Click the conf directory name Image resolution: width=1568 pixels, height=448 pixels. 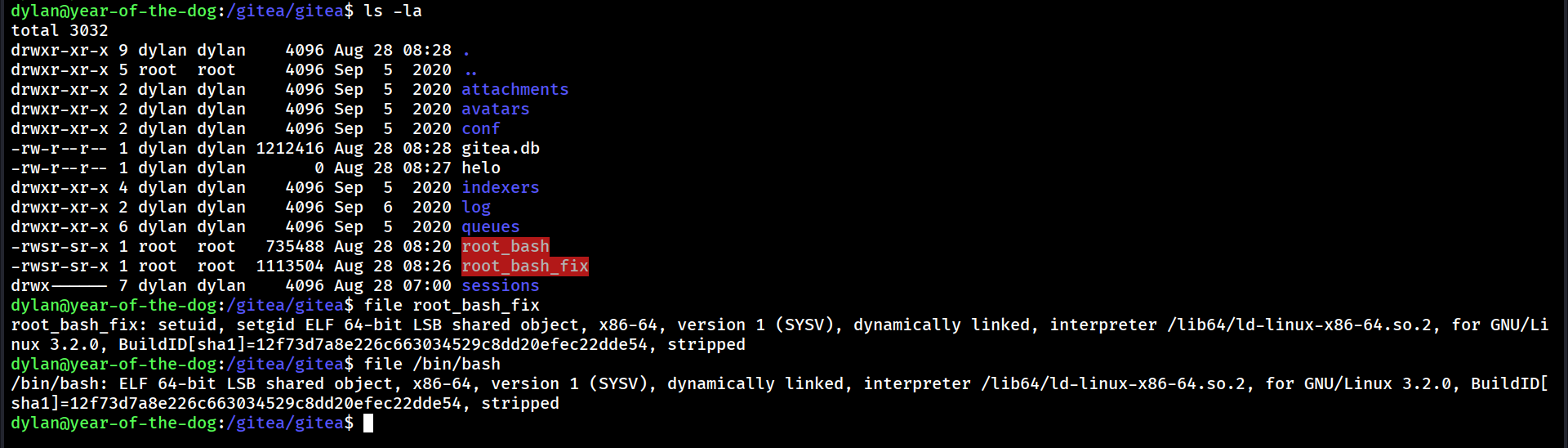pos(480,128)
